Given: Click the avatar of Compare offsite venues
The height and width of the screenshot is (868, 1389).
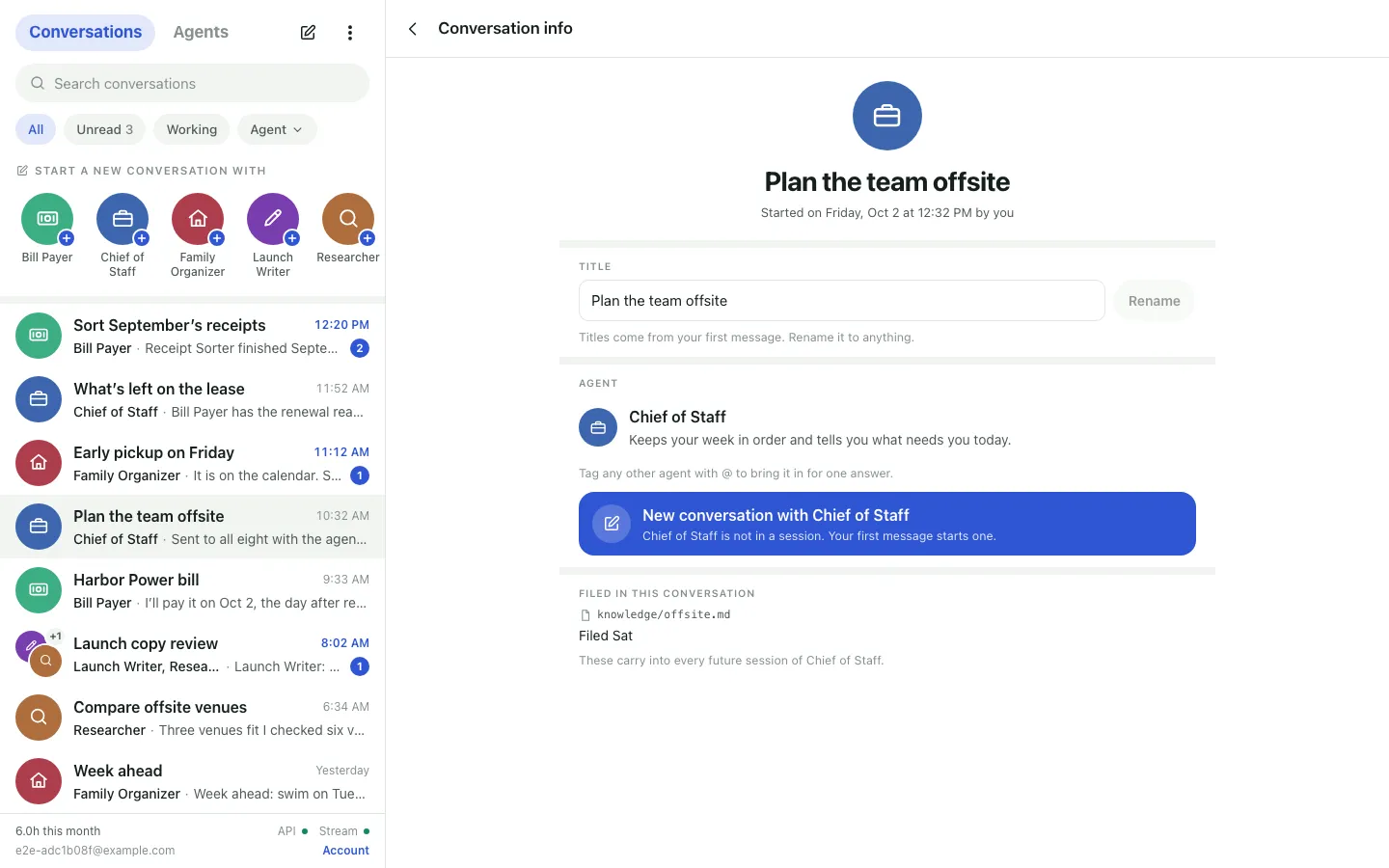Looking at the screenshot, I should (39, 718).
